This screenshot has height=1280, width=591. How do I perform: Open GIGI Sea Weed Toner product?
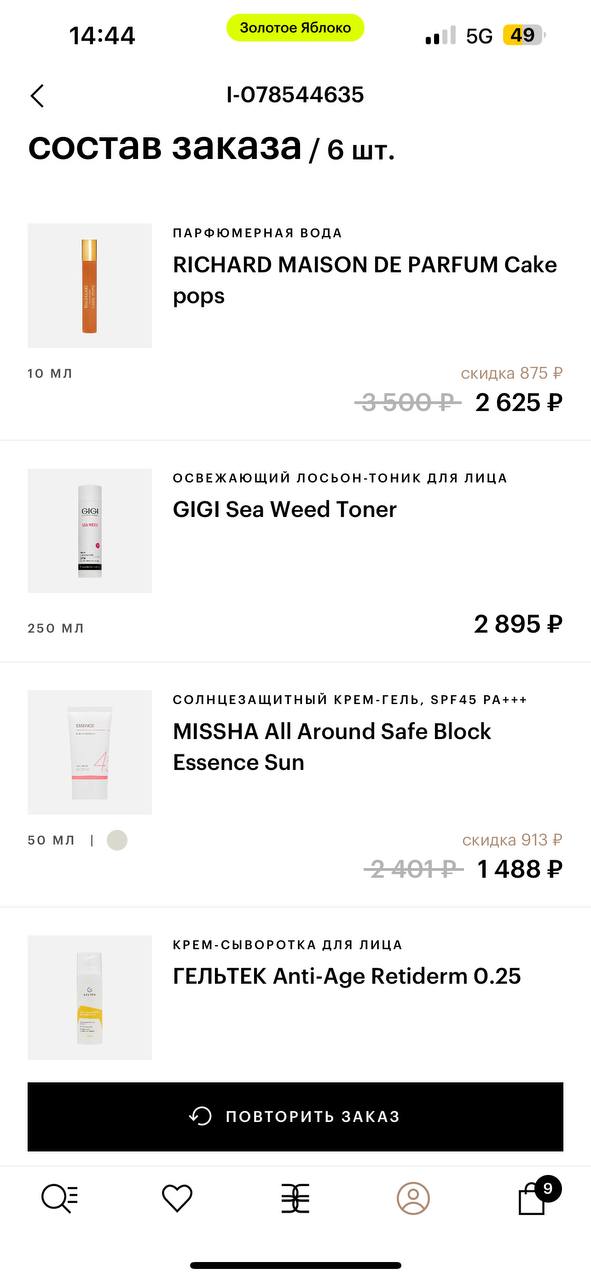(x=285, y=509)
